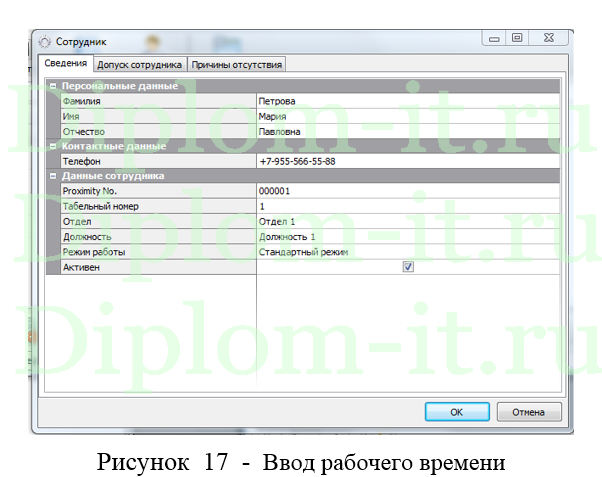This screenshot has width=602, height=477.
Task: Edit the Proximity No. value 000001
Action: point(408,191)
